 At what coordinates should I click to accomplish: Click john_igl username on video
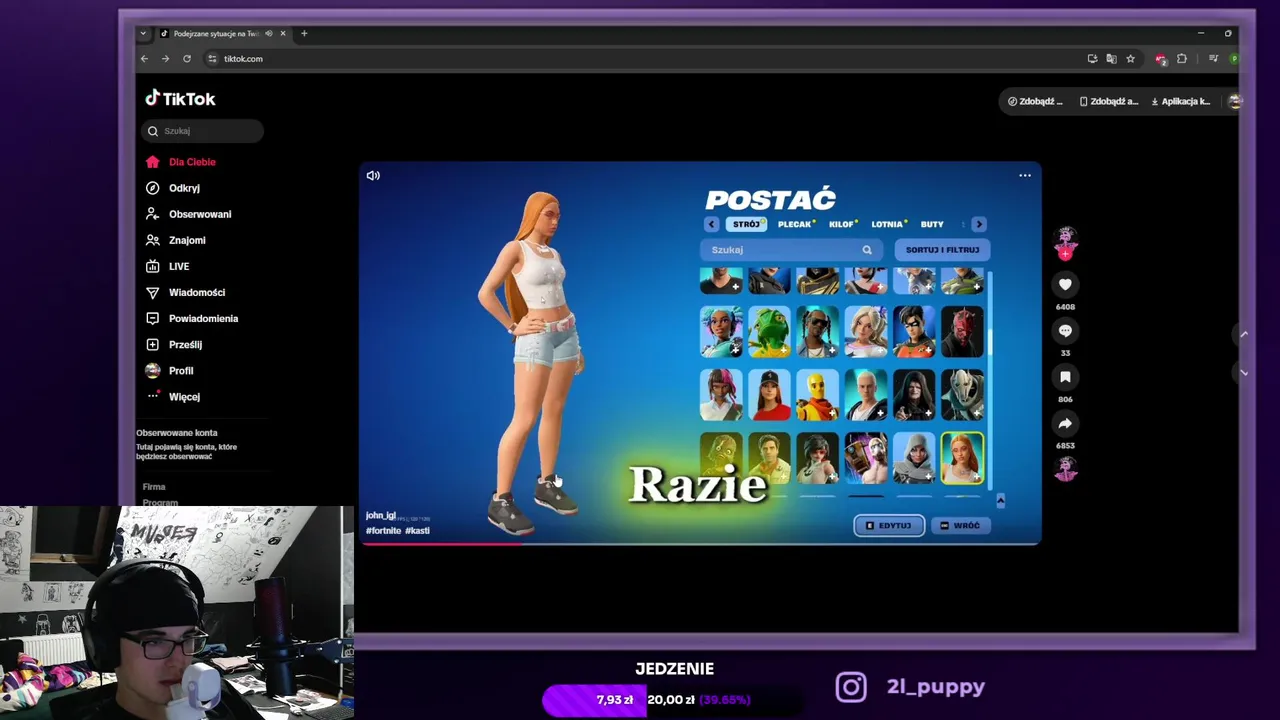380,516
